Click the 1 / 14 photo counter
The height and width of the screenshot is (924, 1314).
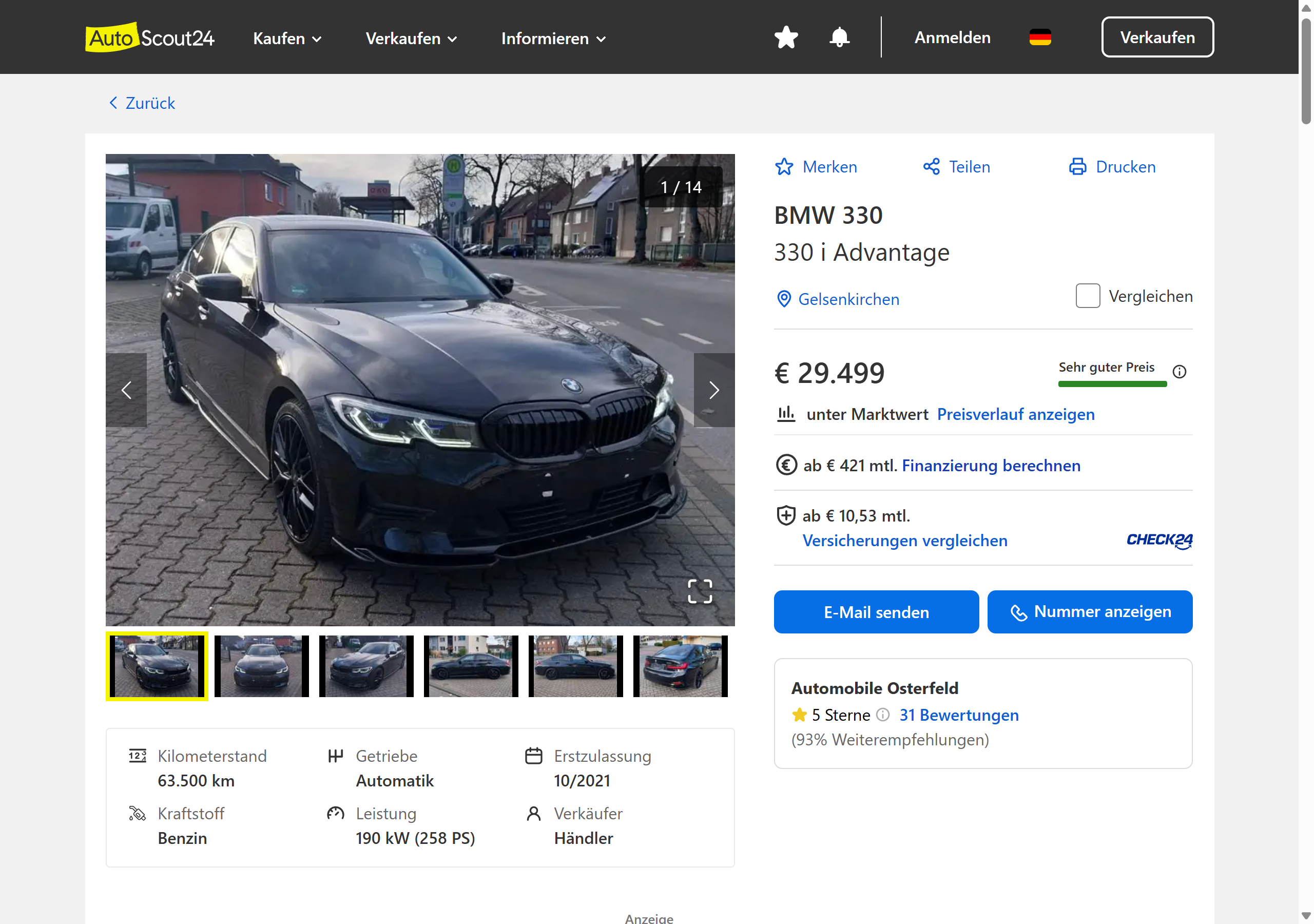coord(681,187)
